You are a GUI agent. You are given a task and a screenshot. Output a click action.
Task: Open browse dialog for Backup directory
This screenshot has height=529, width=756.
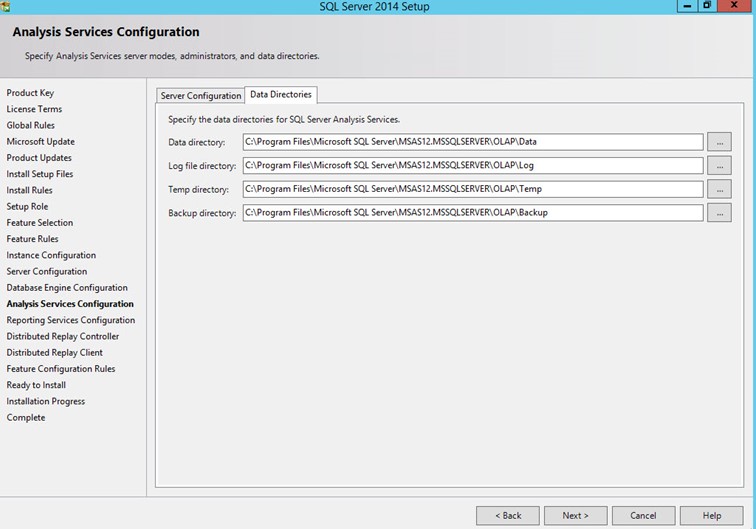718,213
